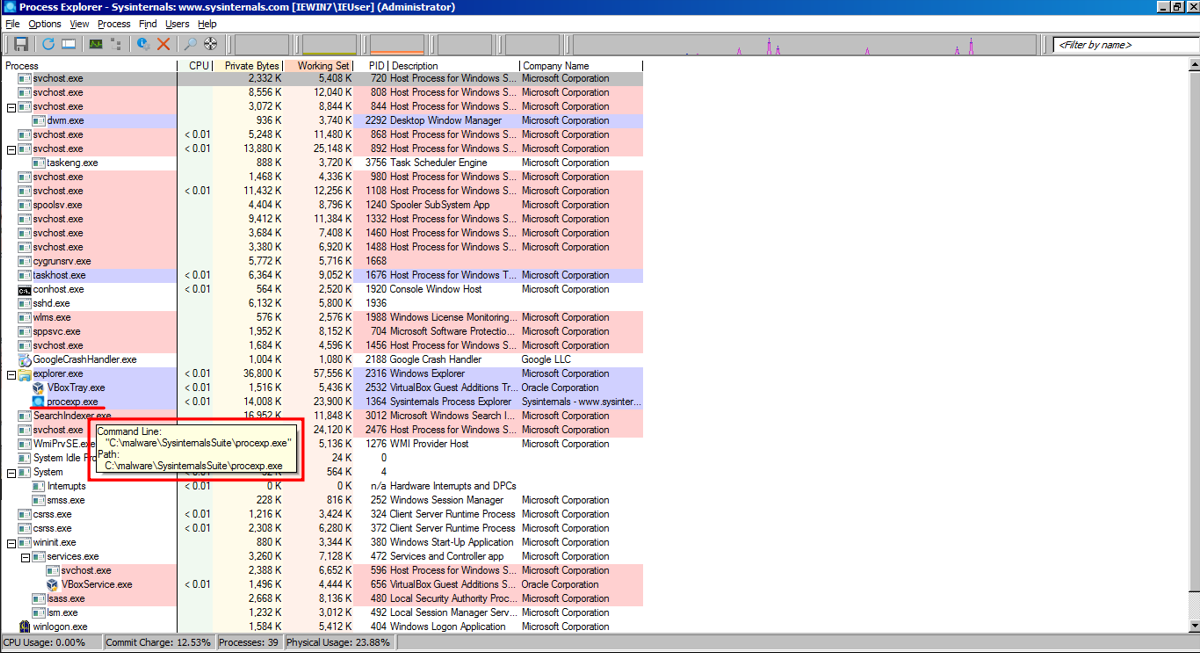
Task: Click the explorer.exe folder icon
Action: [25, 373]
